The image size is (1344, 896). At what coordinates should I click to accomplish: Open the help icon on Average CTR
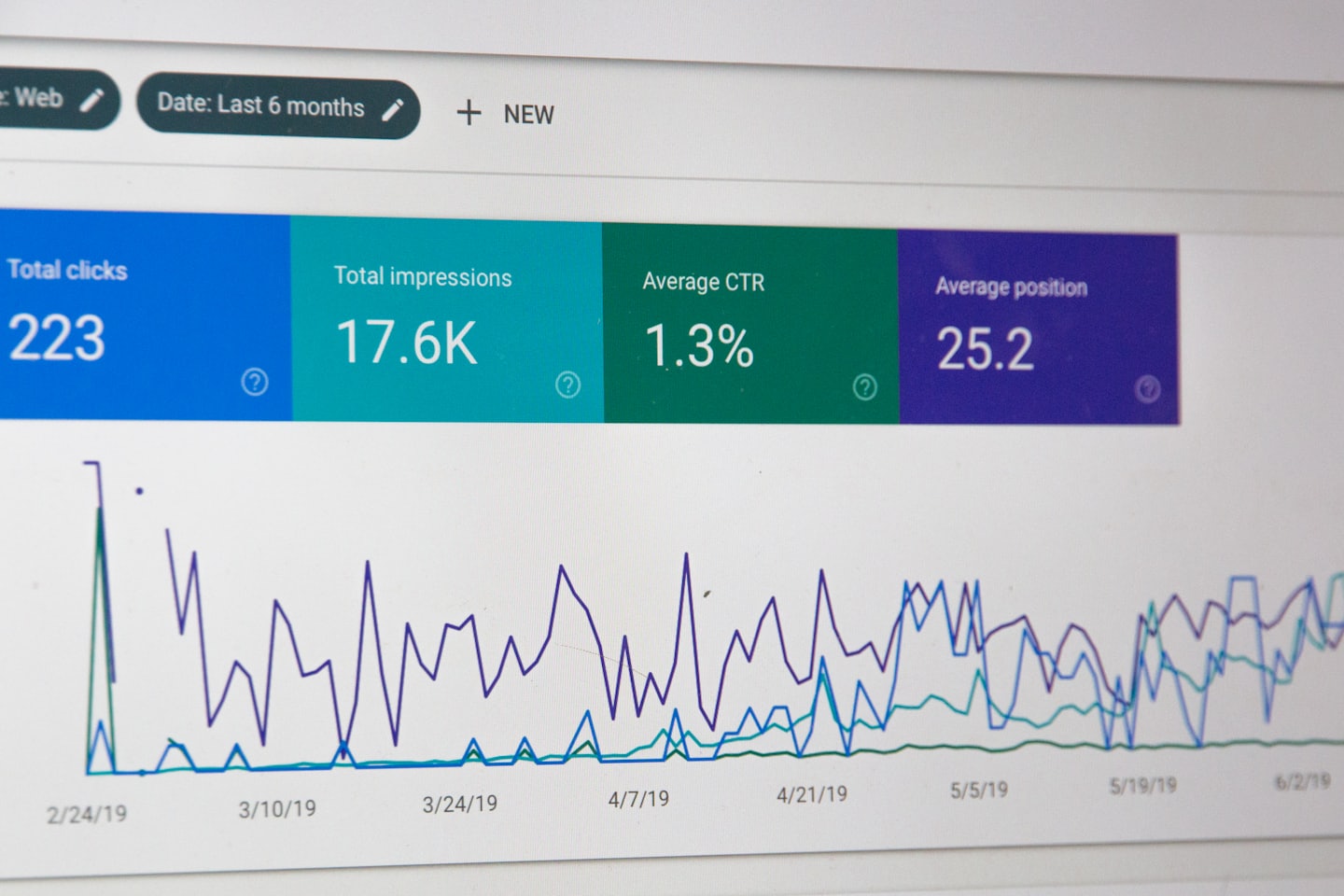coord(865,387)
